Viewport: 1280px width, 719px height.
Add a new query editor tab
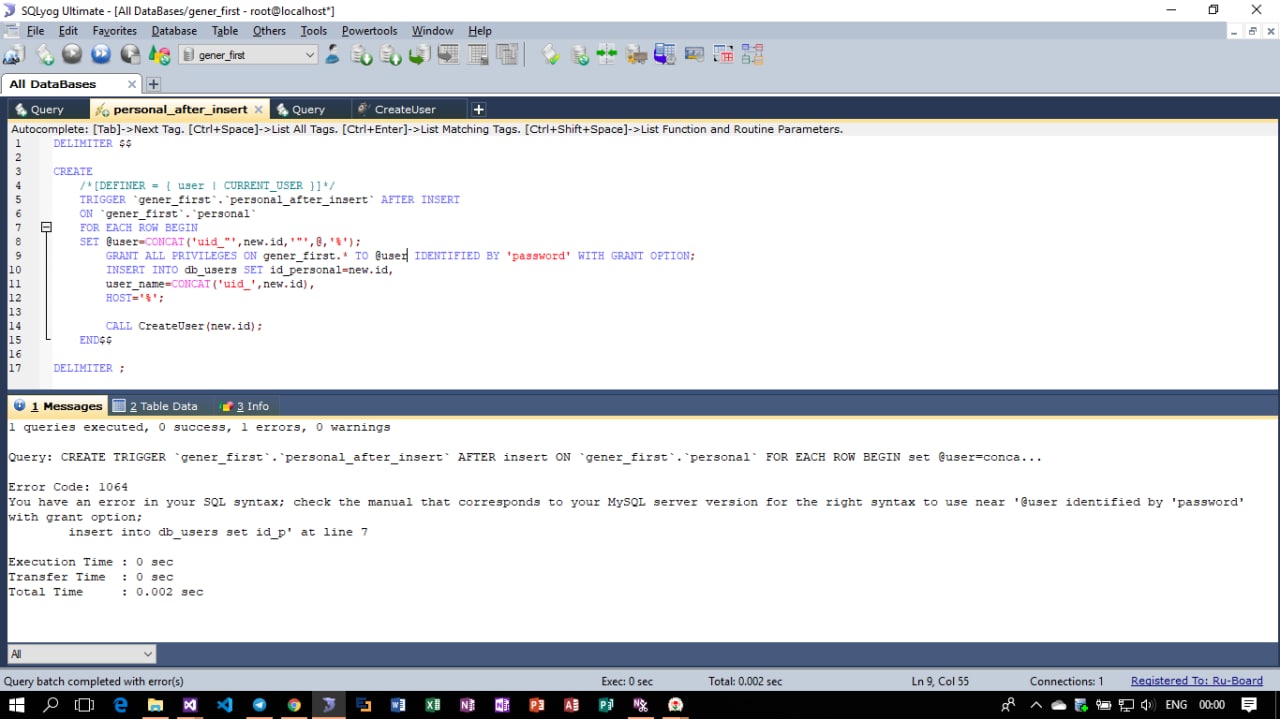478,109
